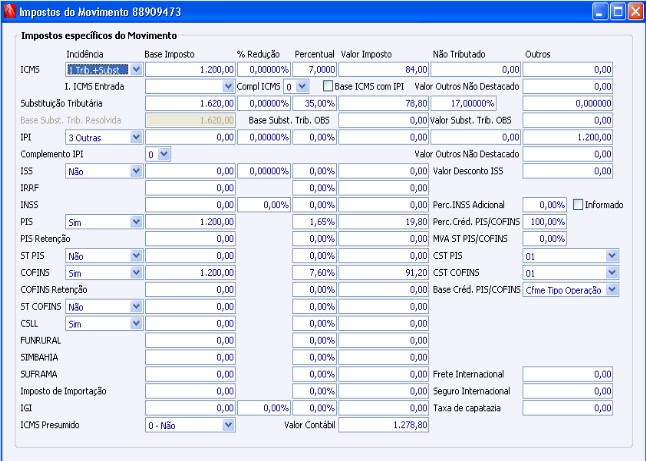Click the MVA ST PIS/COFINS field
The width and height of the screenshot is (646, 461).
[x=545, y=239]
